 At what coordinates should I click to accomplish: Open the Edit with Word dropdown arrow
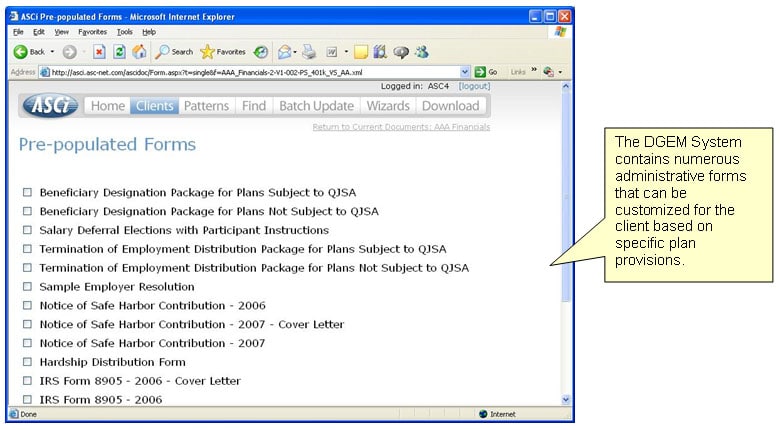(346, 52)
